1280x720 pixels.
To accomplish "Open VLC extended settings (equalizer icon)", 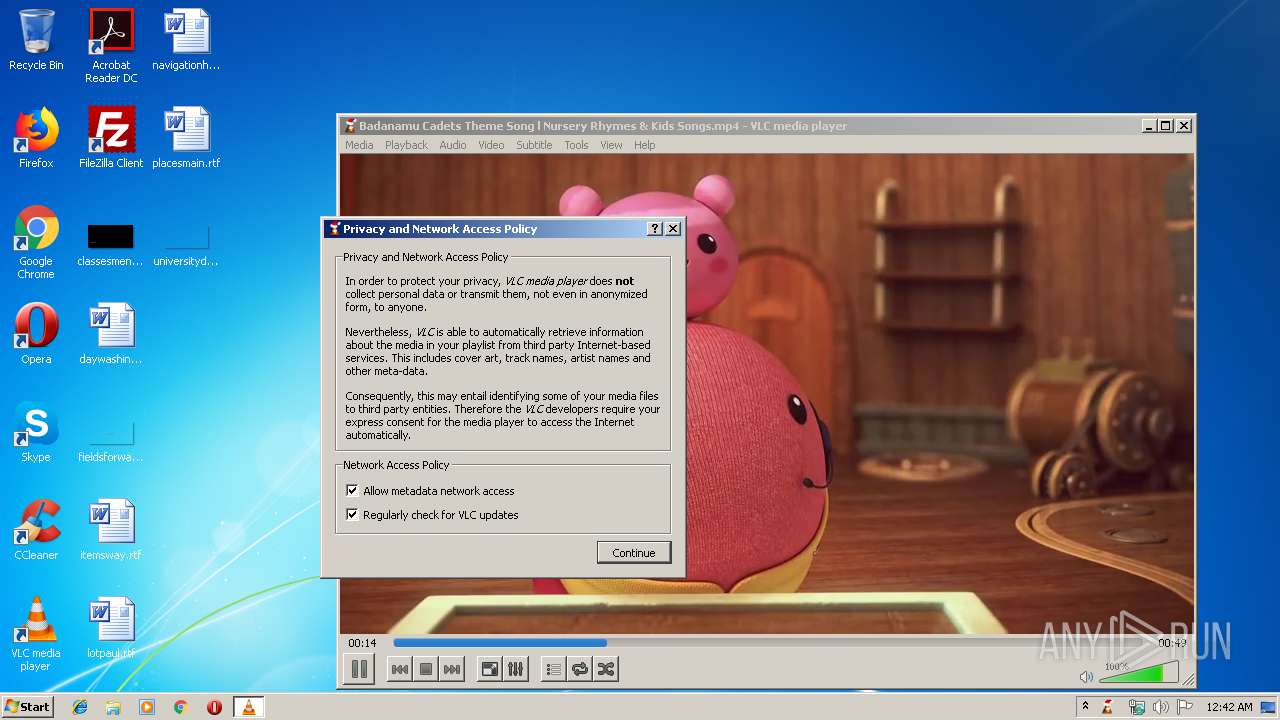I will [515, 669].
